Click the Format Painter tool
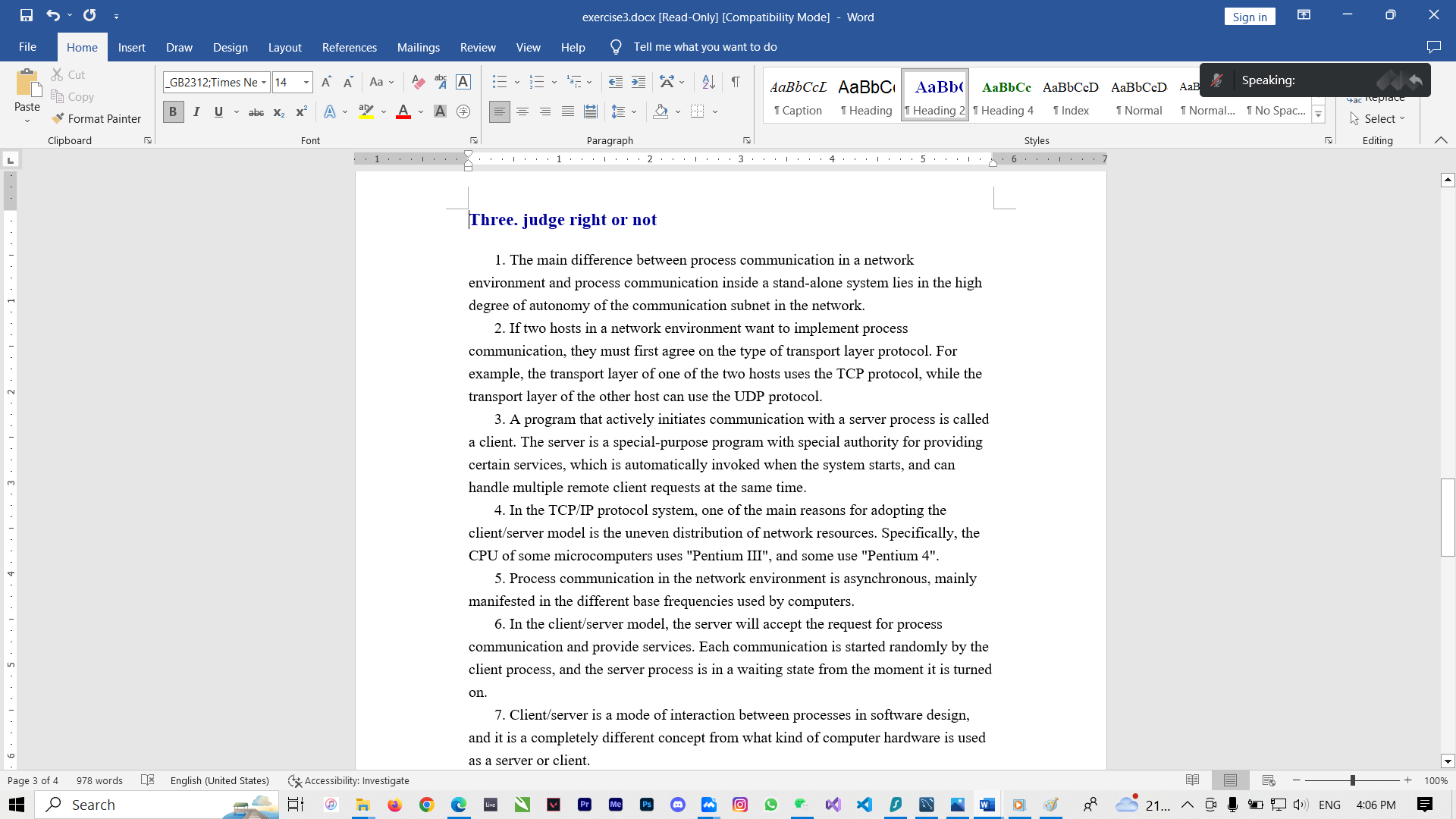The height and width of the screenshot is (819, 1456). [96, 118]
